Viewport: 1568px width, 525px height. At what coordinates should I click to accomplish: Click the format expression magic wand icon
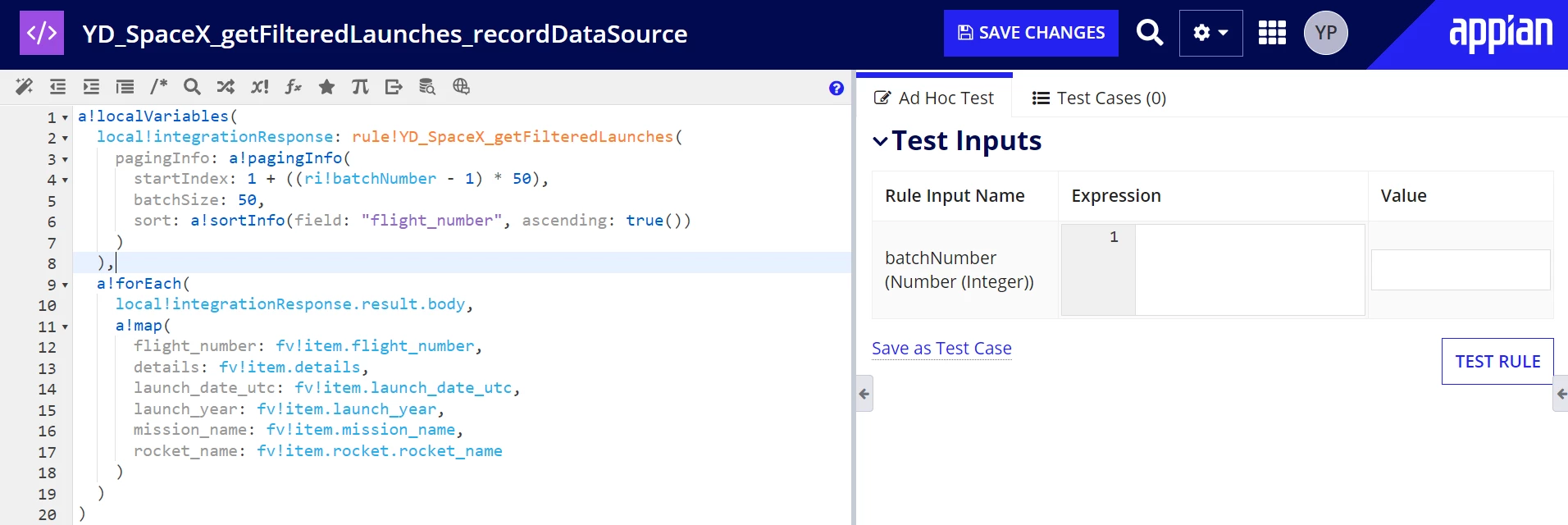pos(24,86)
